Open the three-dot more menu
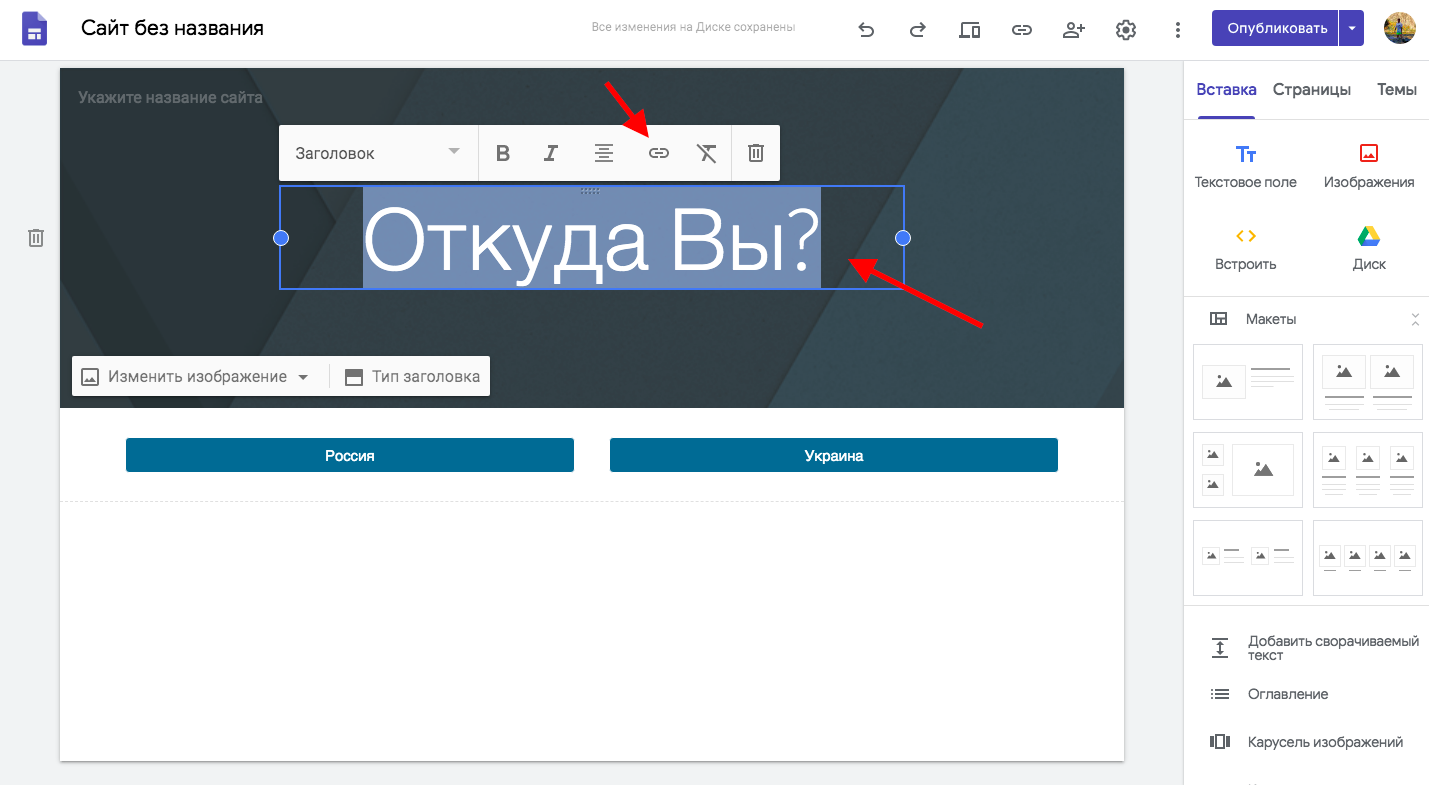The width and height of the screenshot is (1429, 785). click(x=1178, y=30)
